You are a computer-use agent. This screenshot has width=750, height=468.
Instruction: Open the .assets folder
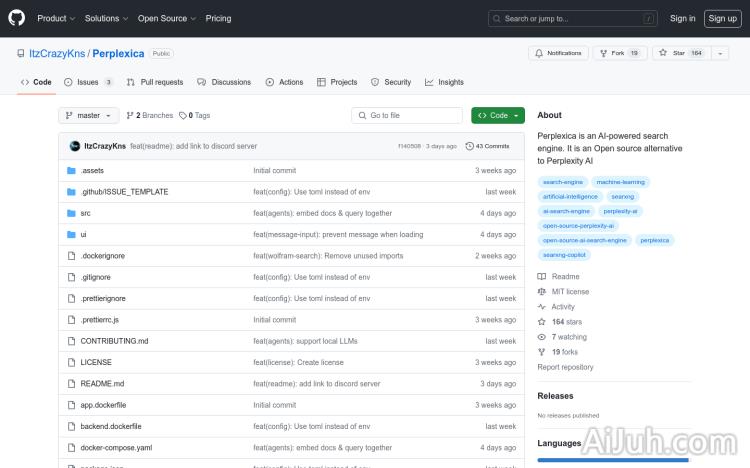(x=92, y=171)
